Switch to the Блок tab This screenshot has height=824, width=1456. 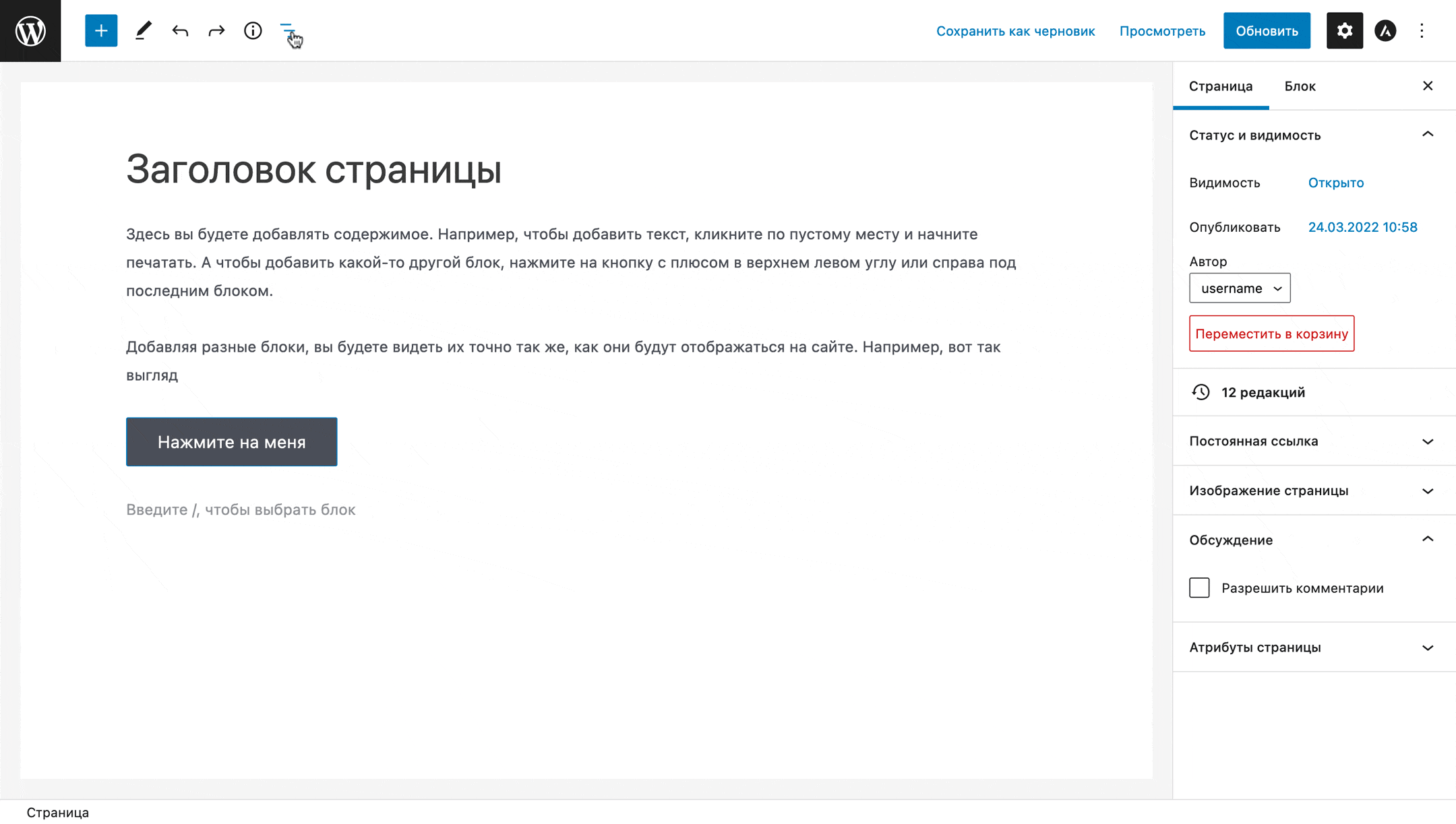click(x=1300, y=86)
